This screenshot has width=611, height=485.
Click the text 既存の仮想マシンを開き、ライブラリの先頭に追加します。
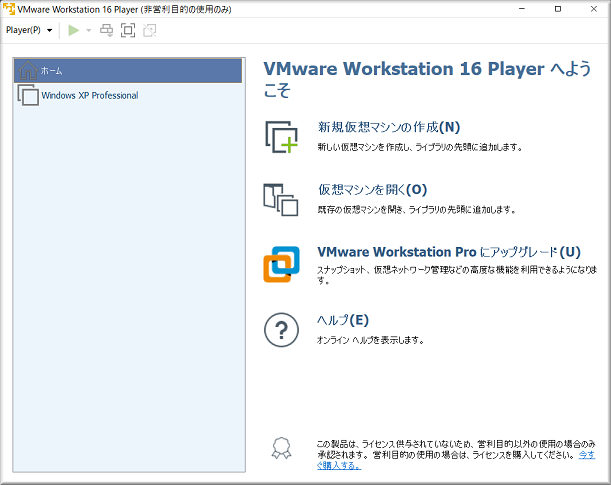(x=417, y=210)
